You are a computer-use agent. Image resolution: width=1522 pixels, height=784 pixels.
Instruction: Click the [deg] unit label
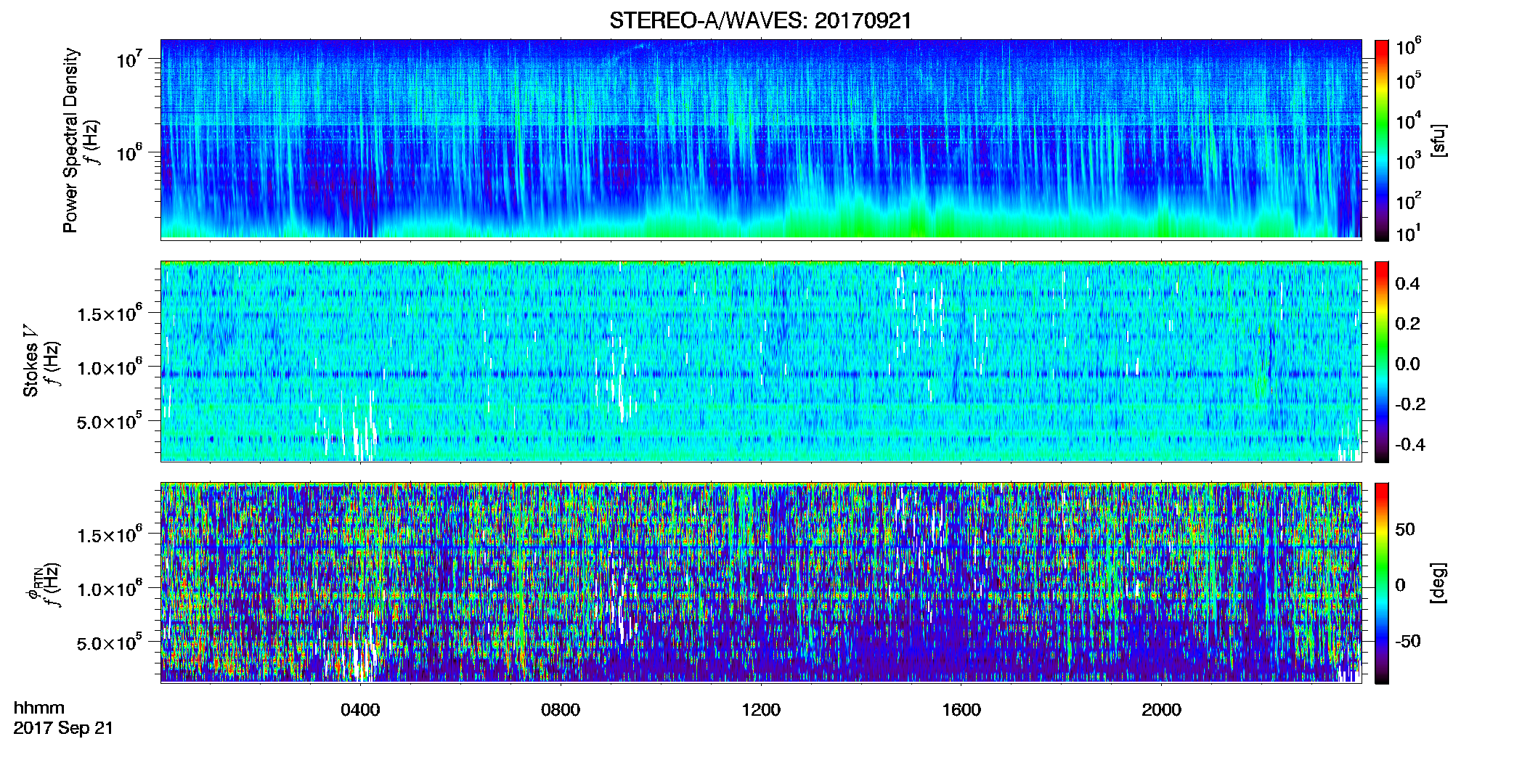click(x=1438, y=583)
